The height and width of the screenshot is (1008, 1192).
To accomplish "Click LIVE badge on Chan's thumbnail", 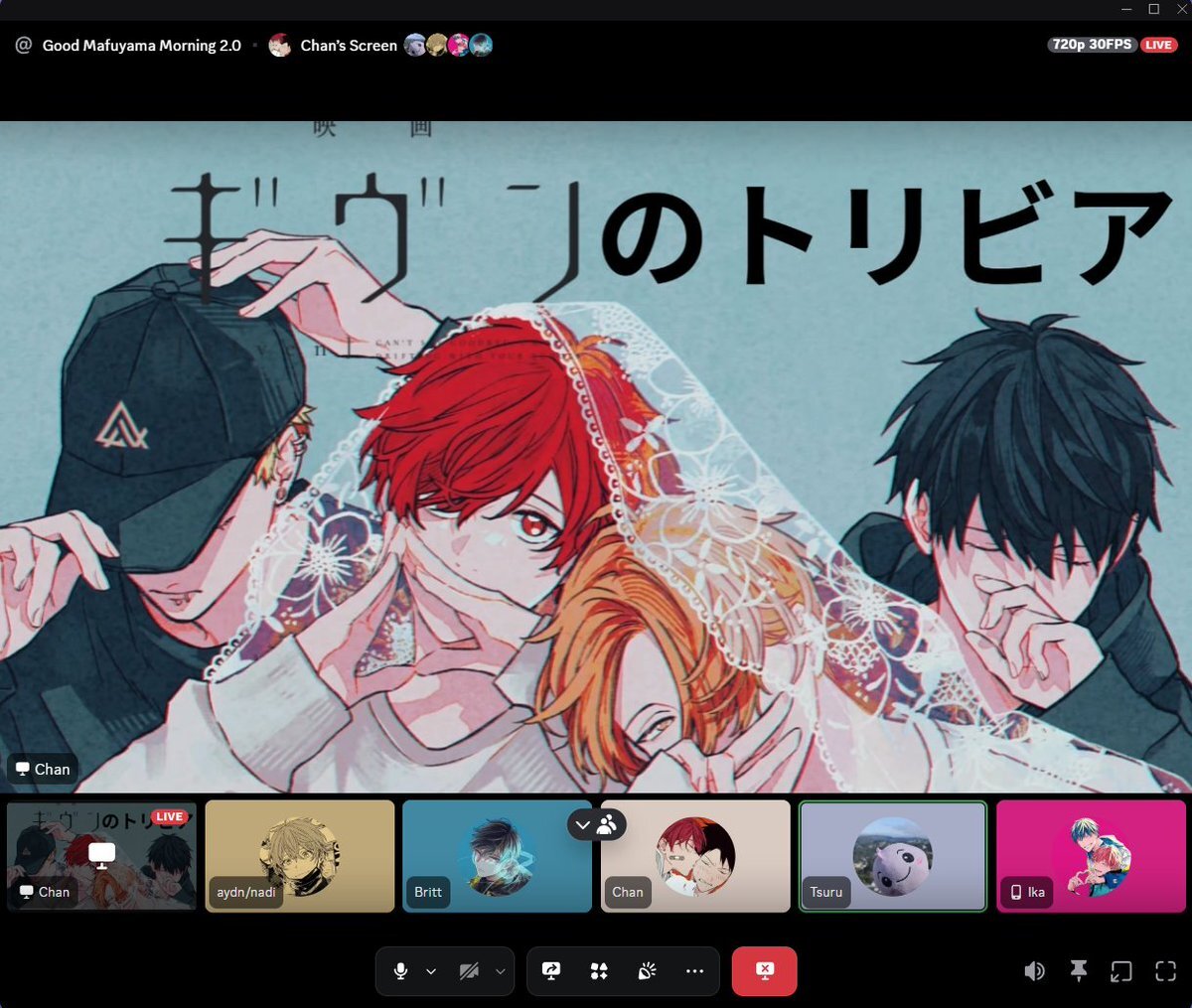I will pyautogui.click(x=169, y=816).
